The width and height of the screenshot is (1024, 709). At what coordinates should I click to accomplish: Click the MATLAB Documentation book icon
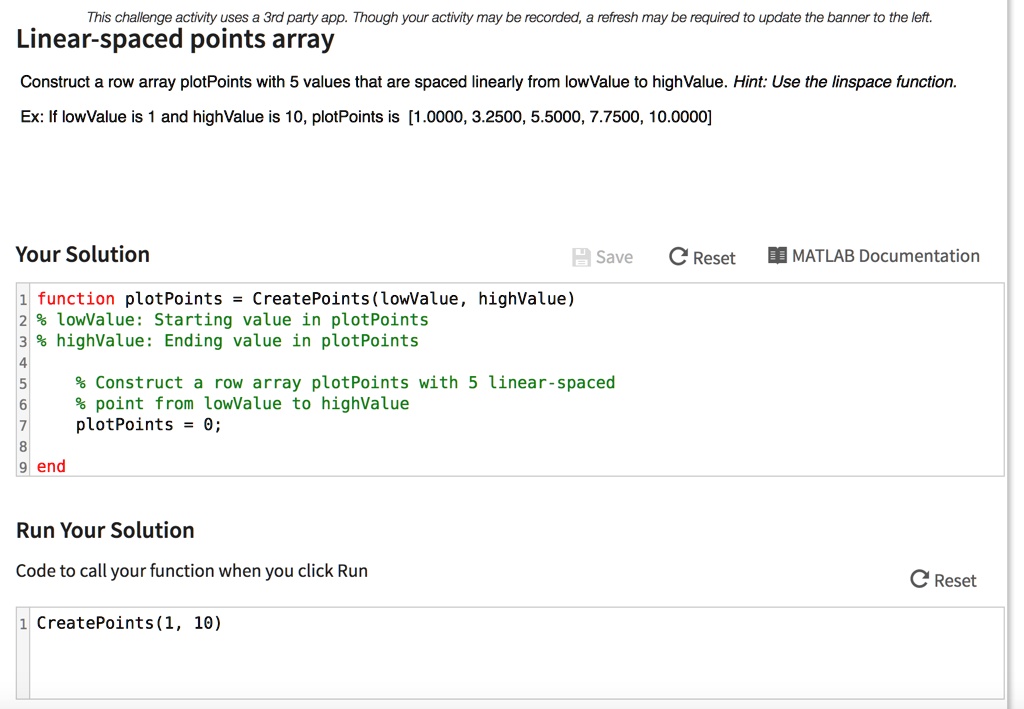tap(777, 256)
